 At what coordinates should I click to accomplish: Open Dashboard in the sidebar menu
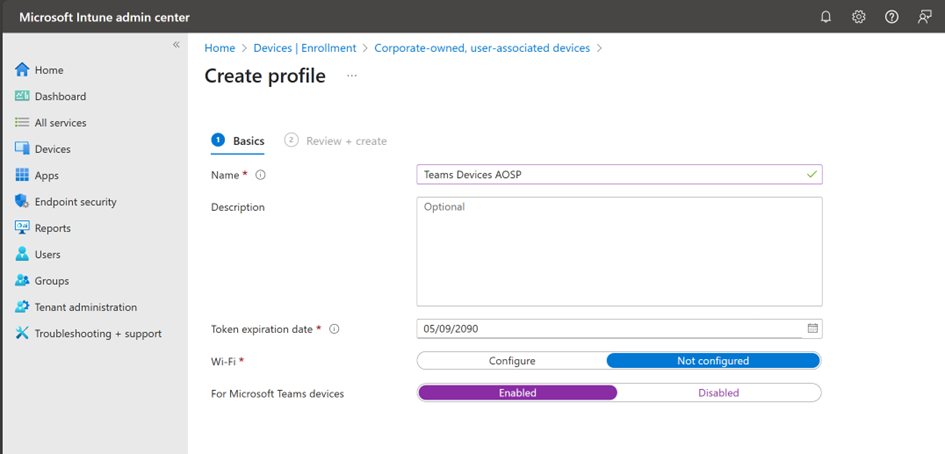(x=60, y=96)
